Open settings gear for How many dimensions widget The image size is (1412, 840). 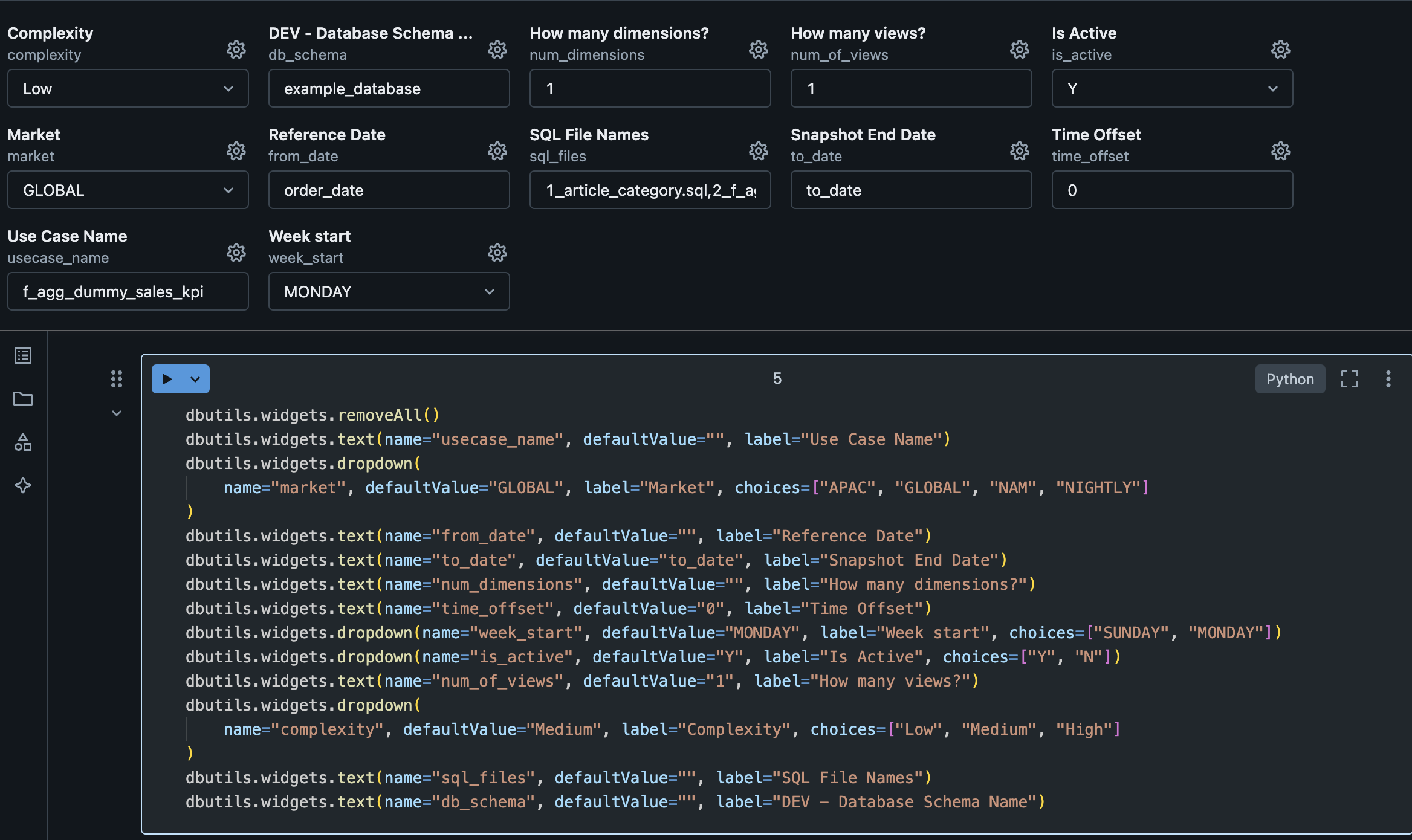pyautogui.click(x=758, y=50)
